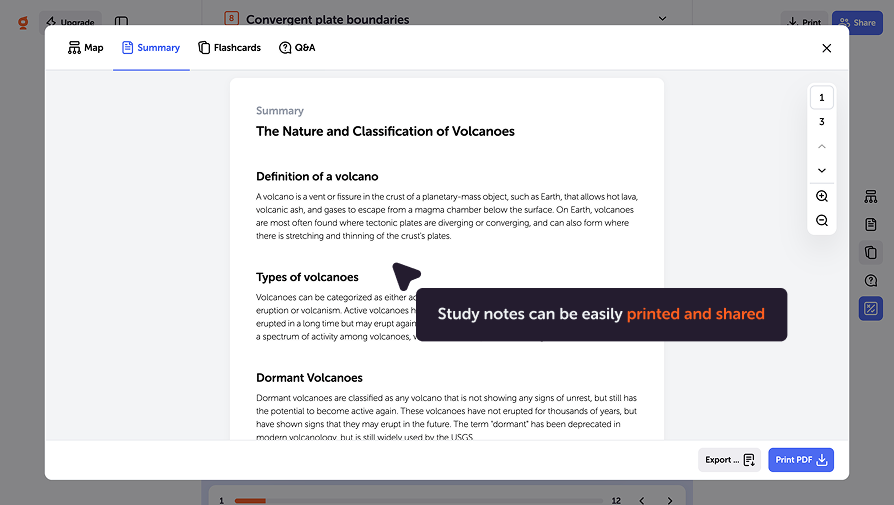Open the mind map icon in right sidebar
894x505 pixels.
(x=871, y=197)
